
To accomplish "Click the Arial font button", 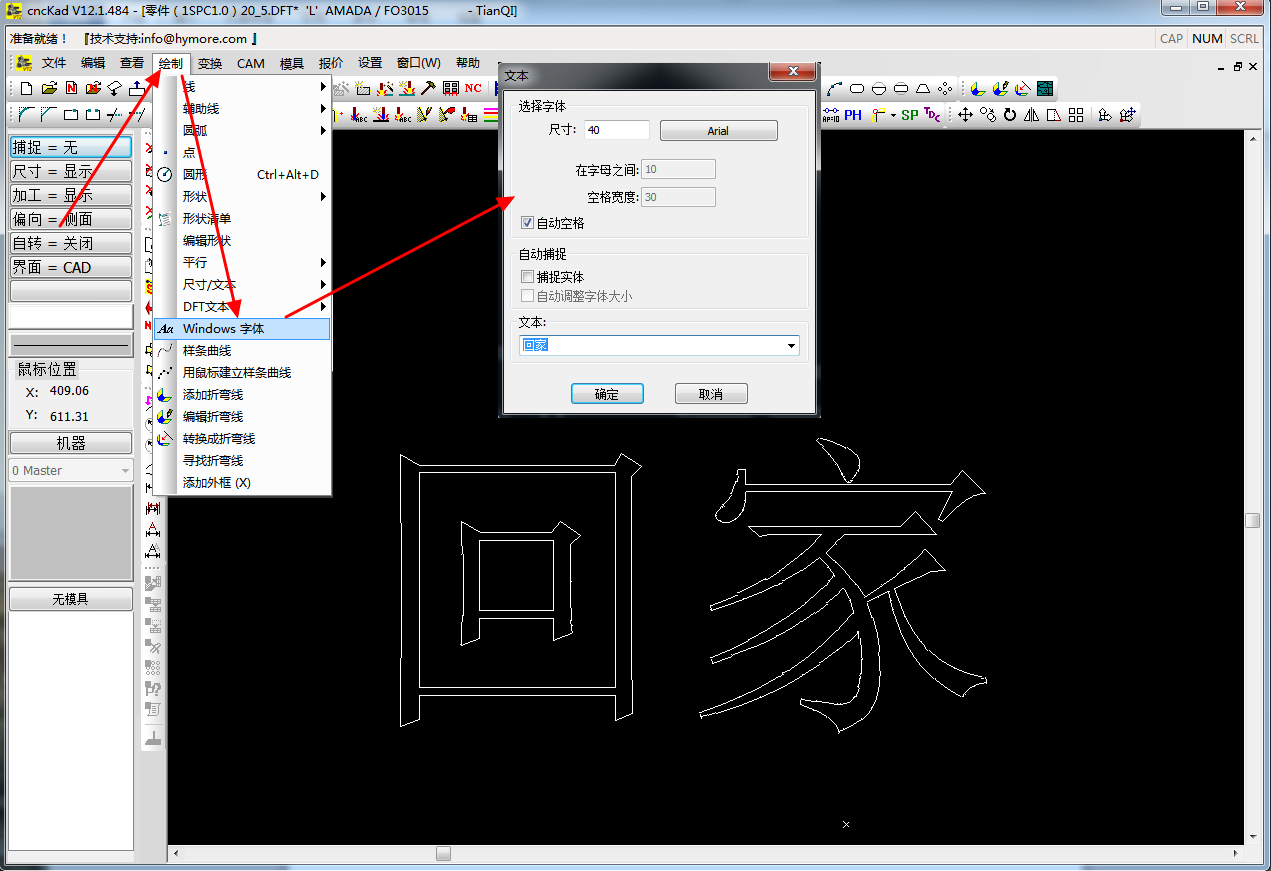I will (x=718, y=131).
